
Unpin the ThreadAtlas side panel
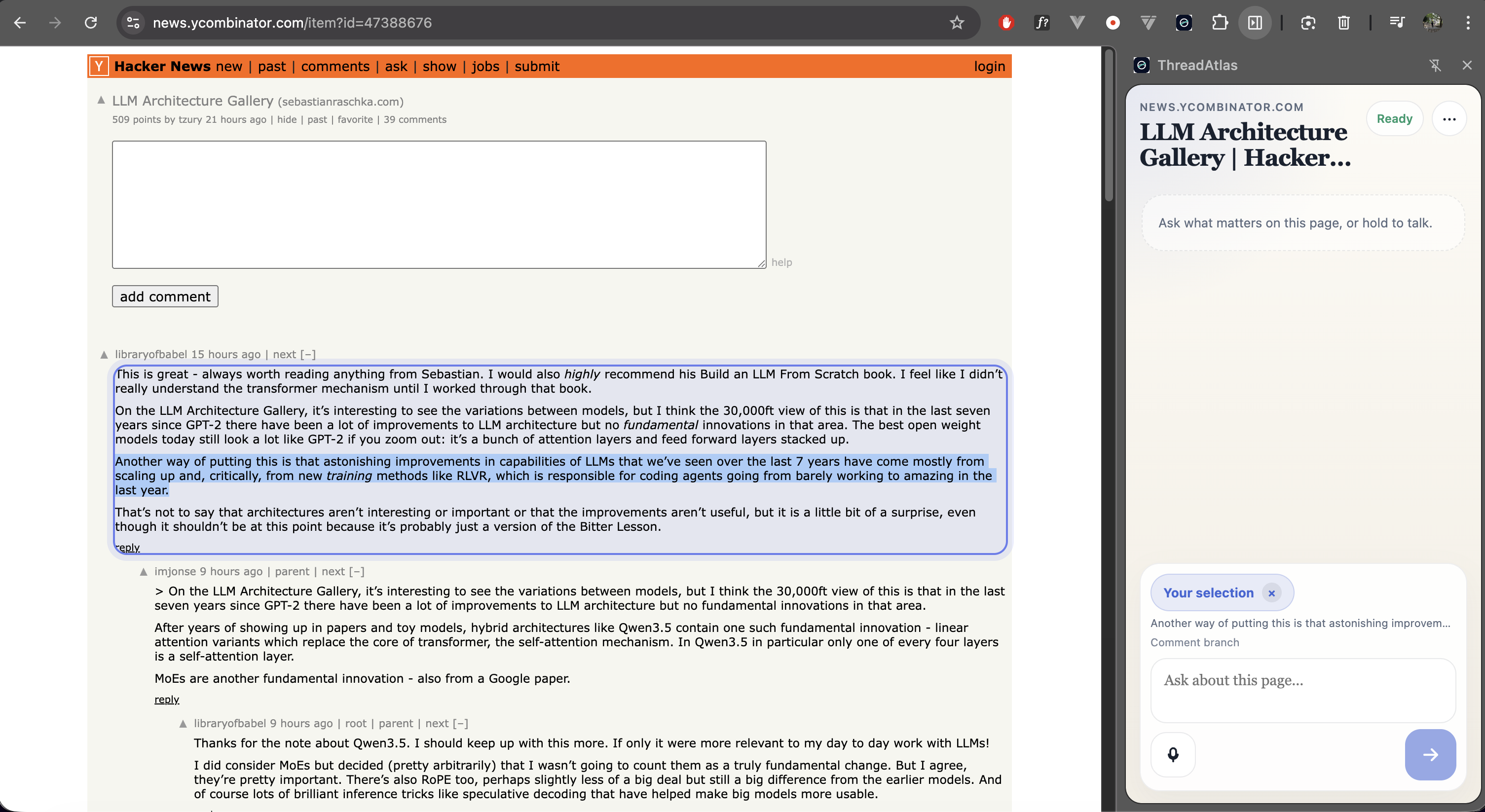click(1435, 65)
